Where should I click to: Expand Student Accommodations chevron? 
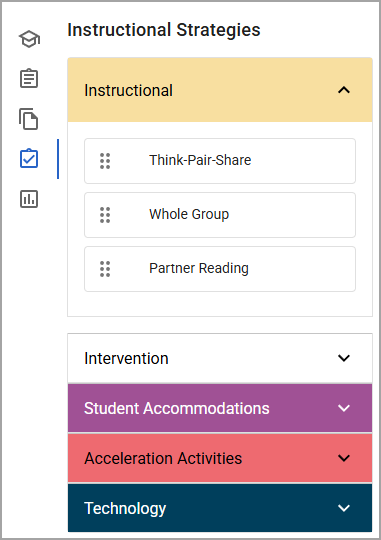[x=344, y=408]
